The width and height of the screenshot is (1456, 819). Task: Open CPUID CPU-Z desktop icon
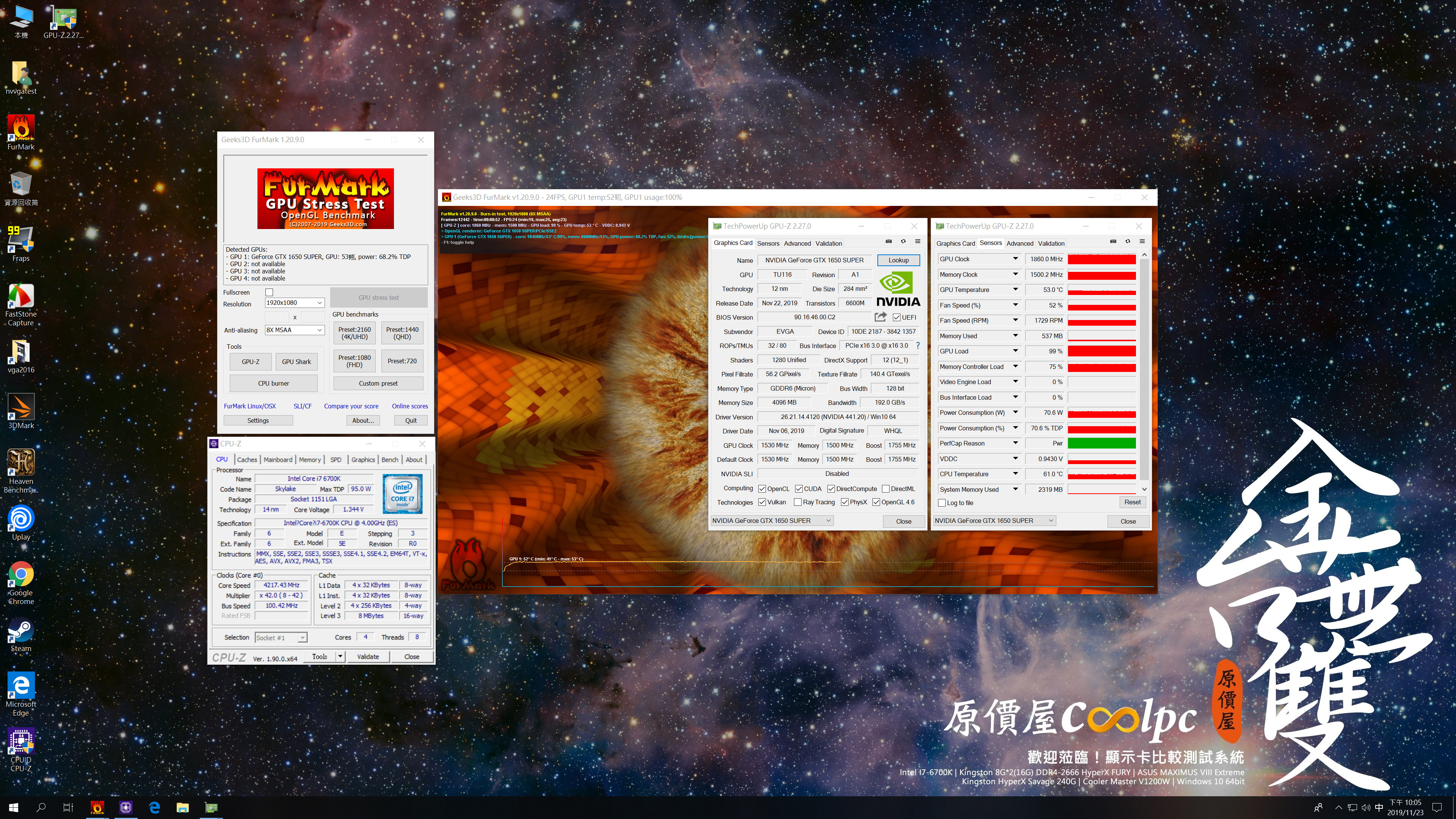click(x=21, y=750)
